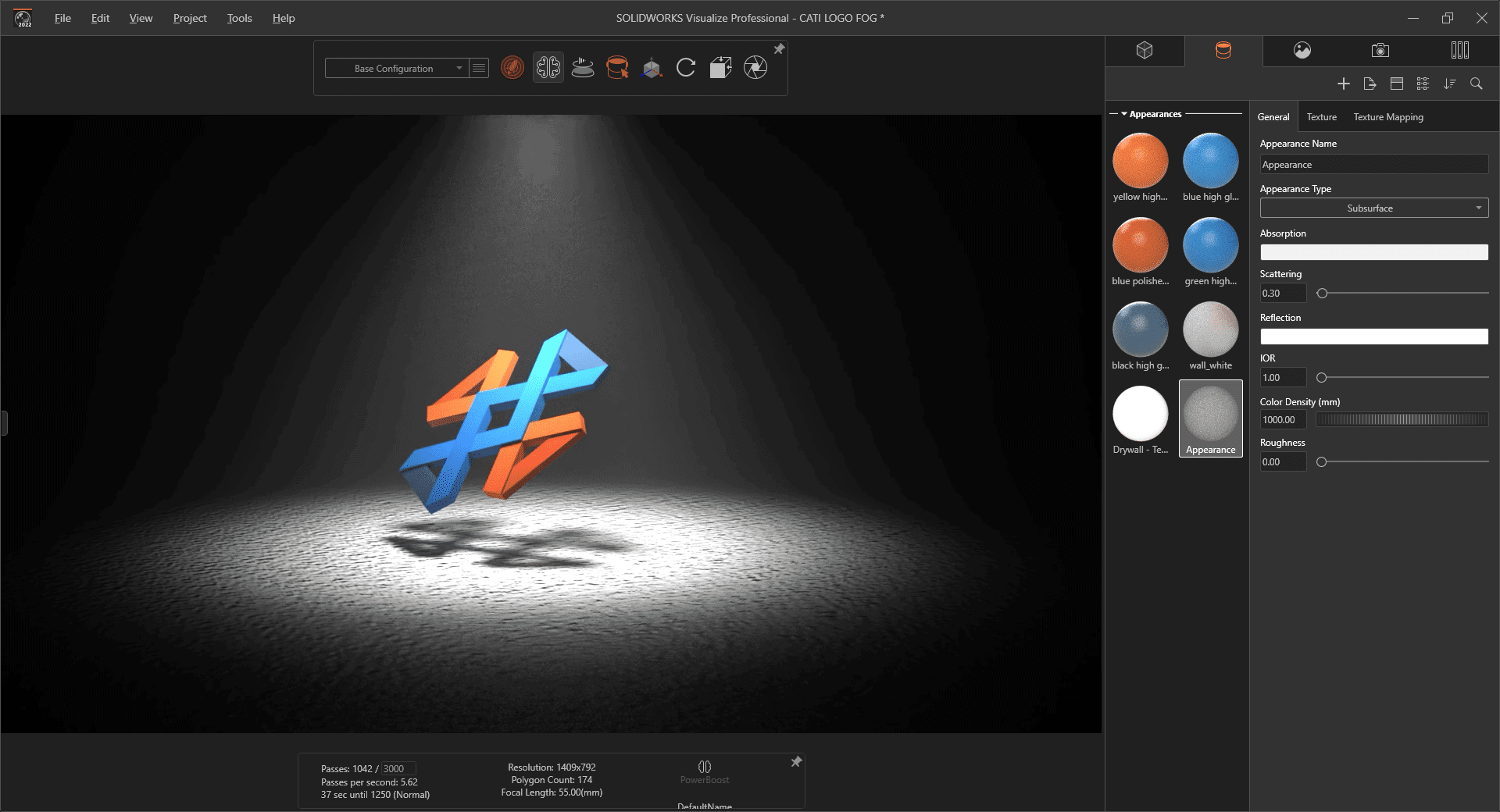Open the configurations list button
Image resolution: width=1500 pixels, height=812 pixels.
click(479, 68)
